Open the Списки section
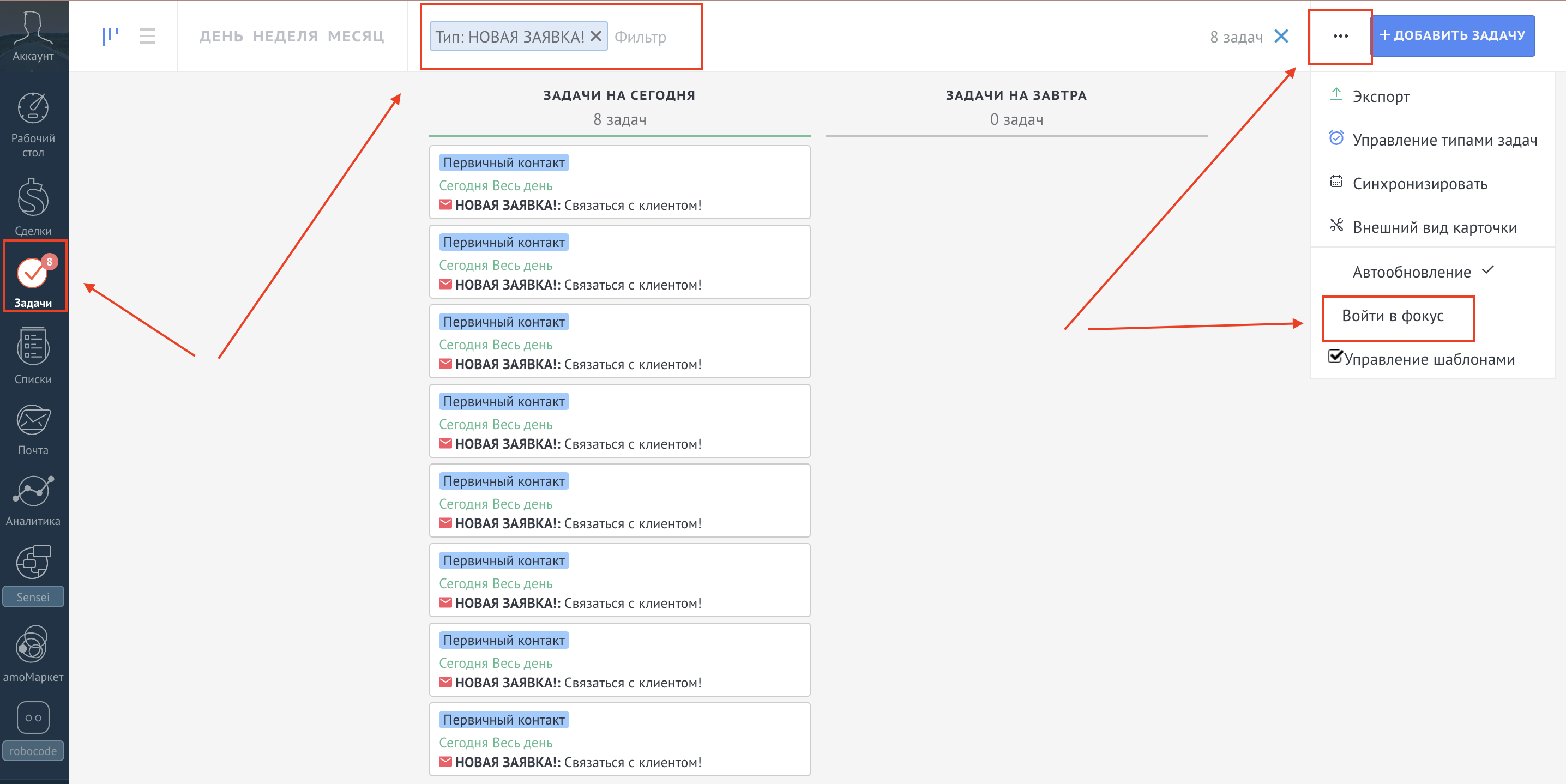Image resolution: width=1566 pixels, height=784 pixels. point(33,356)
